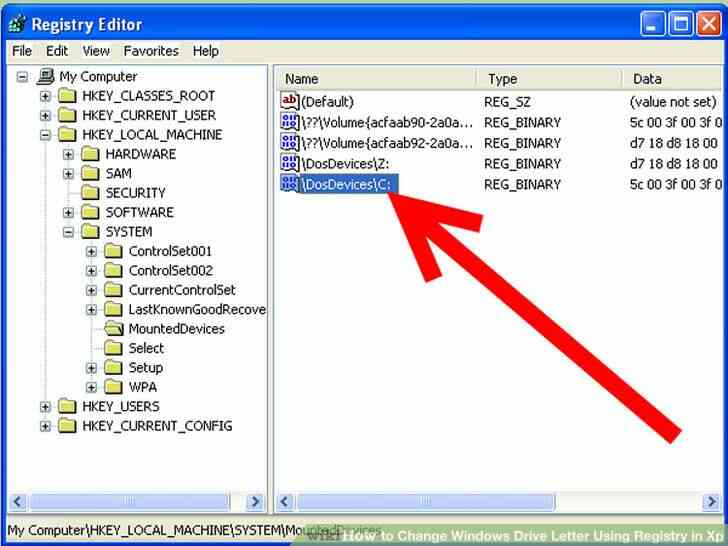
Task: Select the \DosDevices\Z: value name
Action: point(346,164)
